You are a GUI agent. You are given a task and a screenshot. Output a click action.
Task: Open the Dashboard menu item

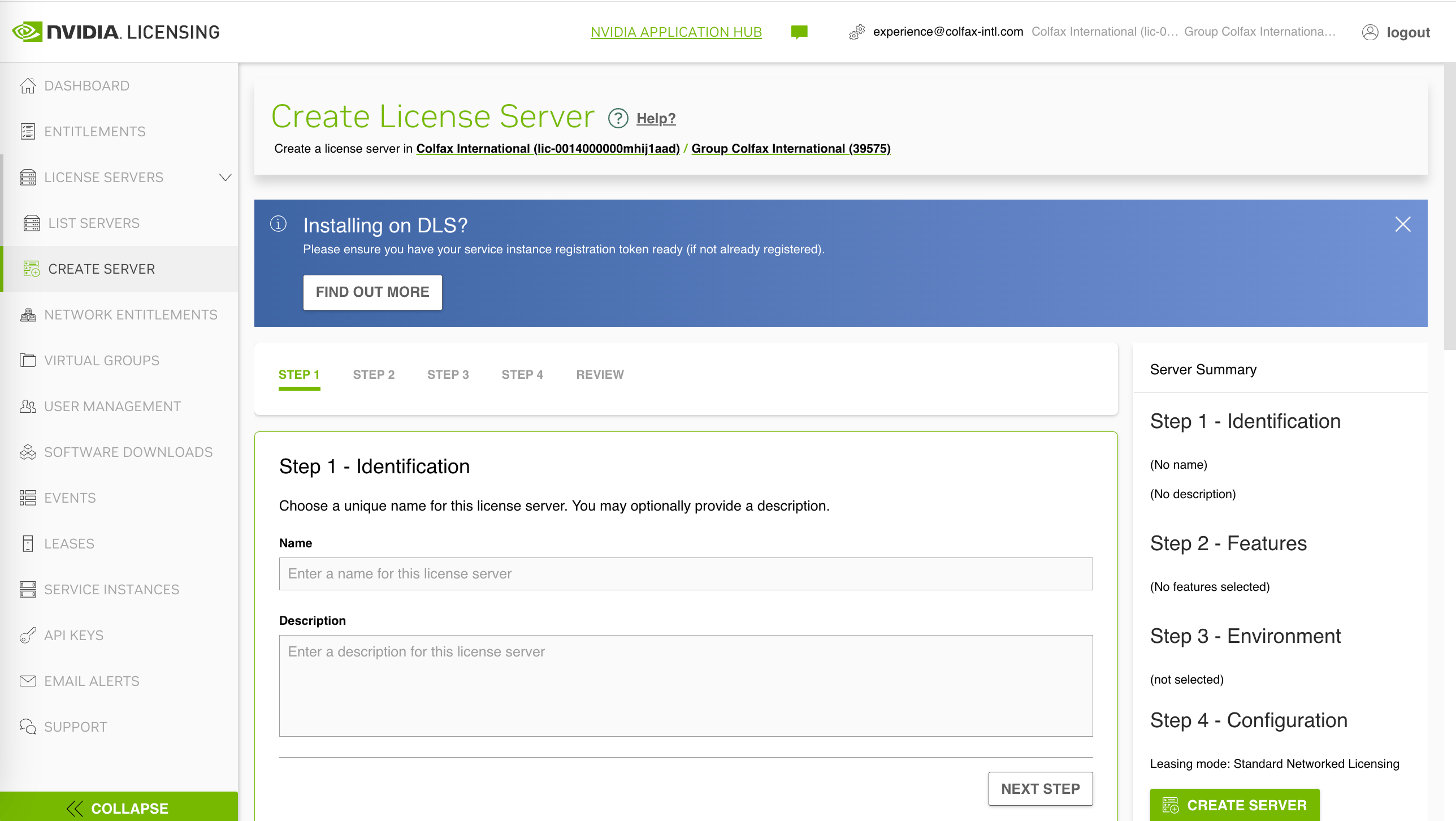(x=87, y=85)
